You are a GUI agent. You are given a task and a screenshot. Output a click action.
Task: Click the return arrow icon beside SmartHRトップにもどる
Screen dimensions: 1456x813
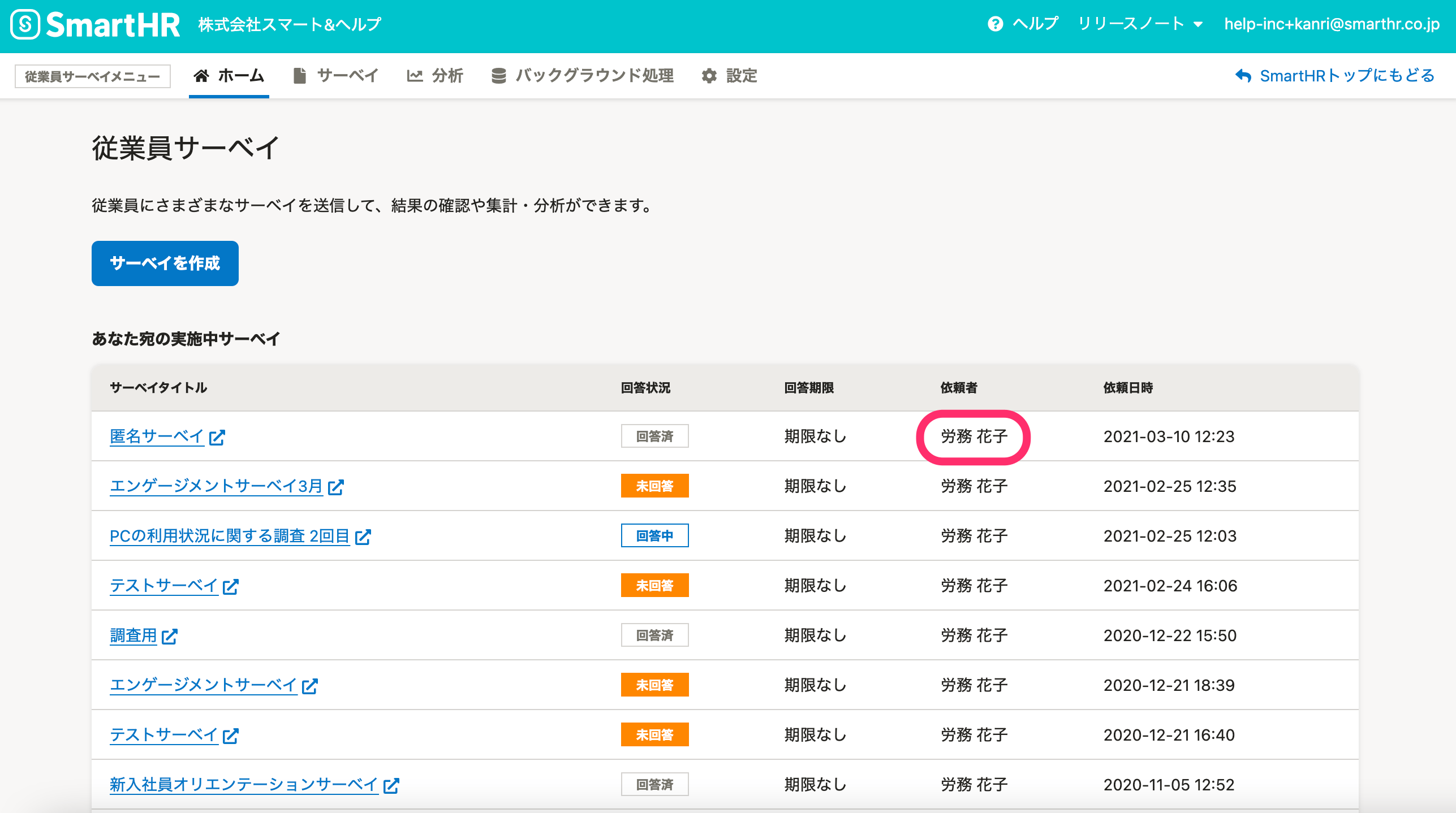coord(1243,75)
